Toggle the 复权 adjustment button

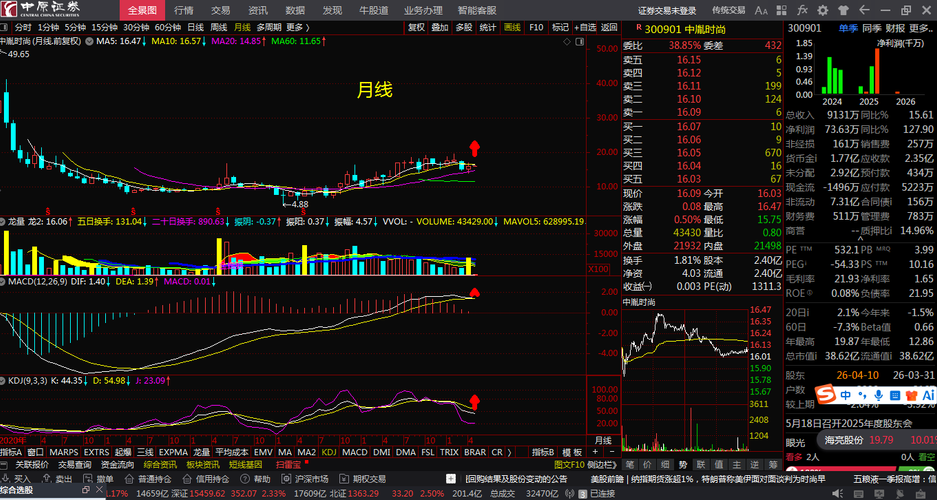(416, 27)
